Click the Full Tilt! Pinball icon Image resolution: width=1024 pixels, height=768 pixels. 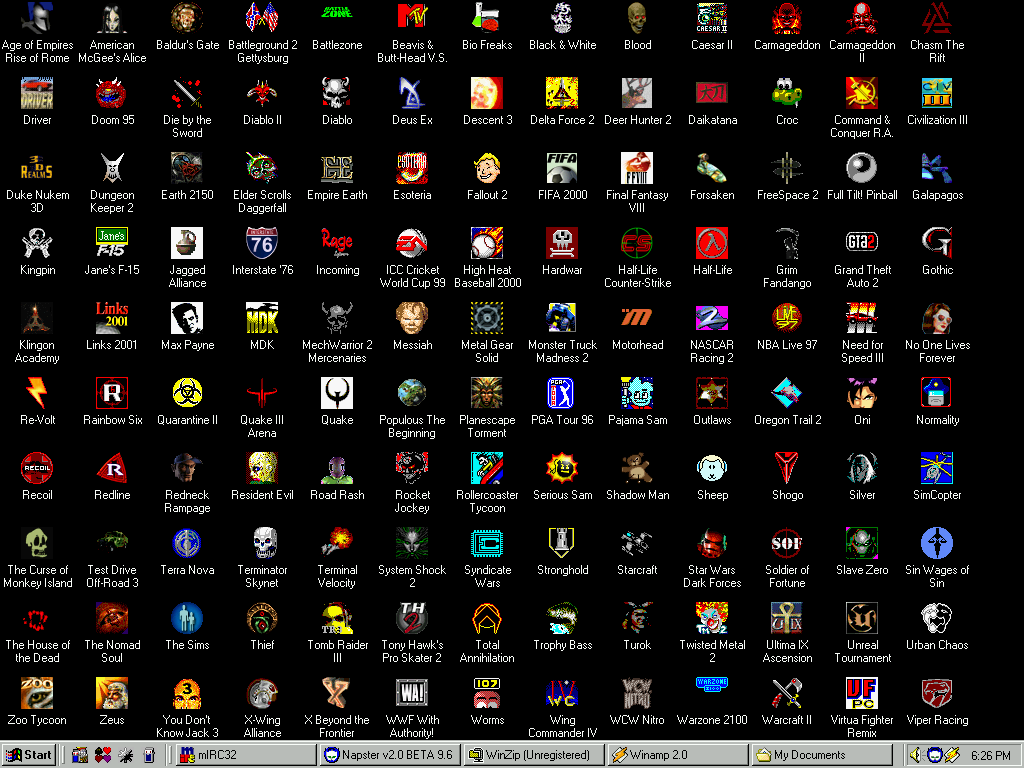862,168
